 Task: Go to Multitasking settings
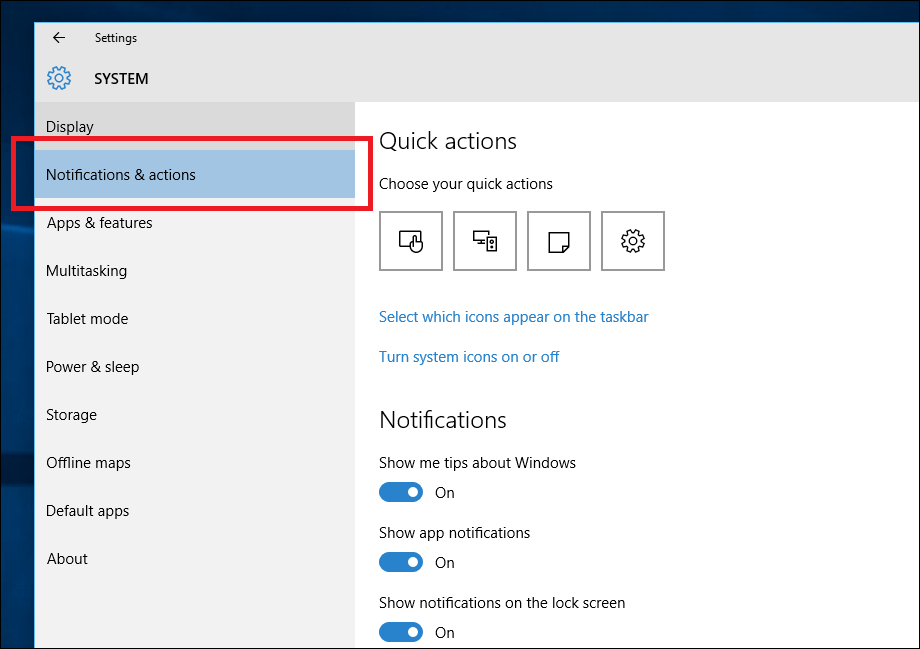(x=195, y=271)
